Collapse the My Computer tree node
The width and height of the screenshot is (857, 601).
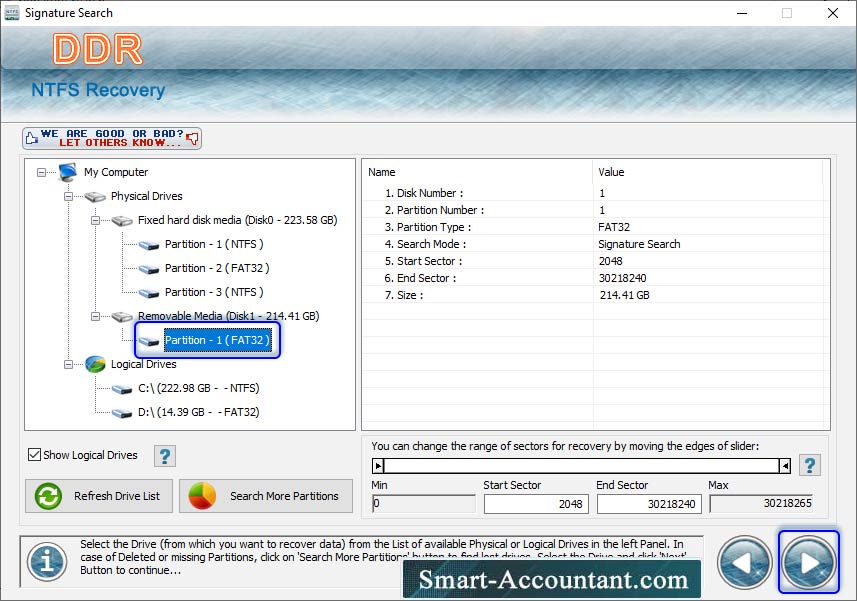[x=42, y=173]
